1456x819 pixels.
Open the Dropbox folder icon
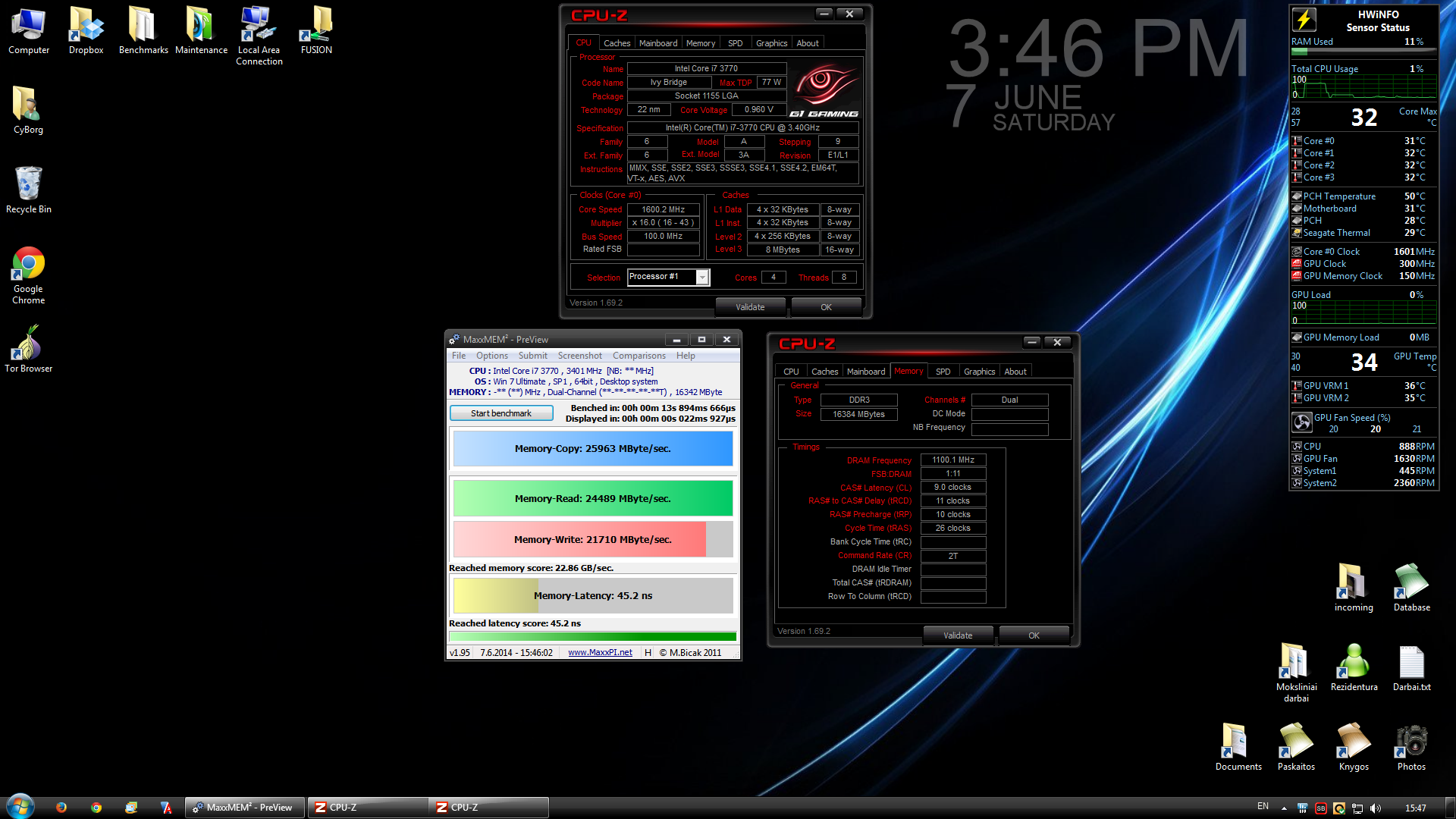click(x=86, y=30)
